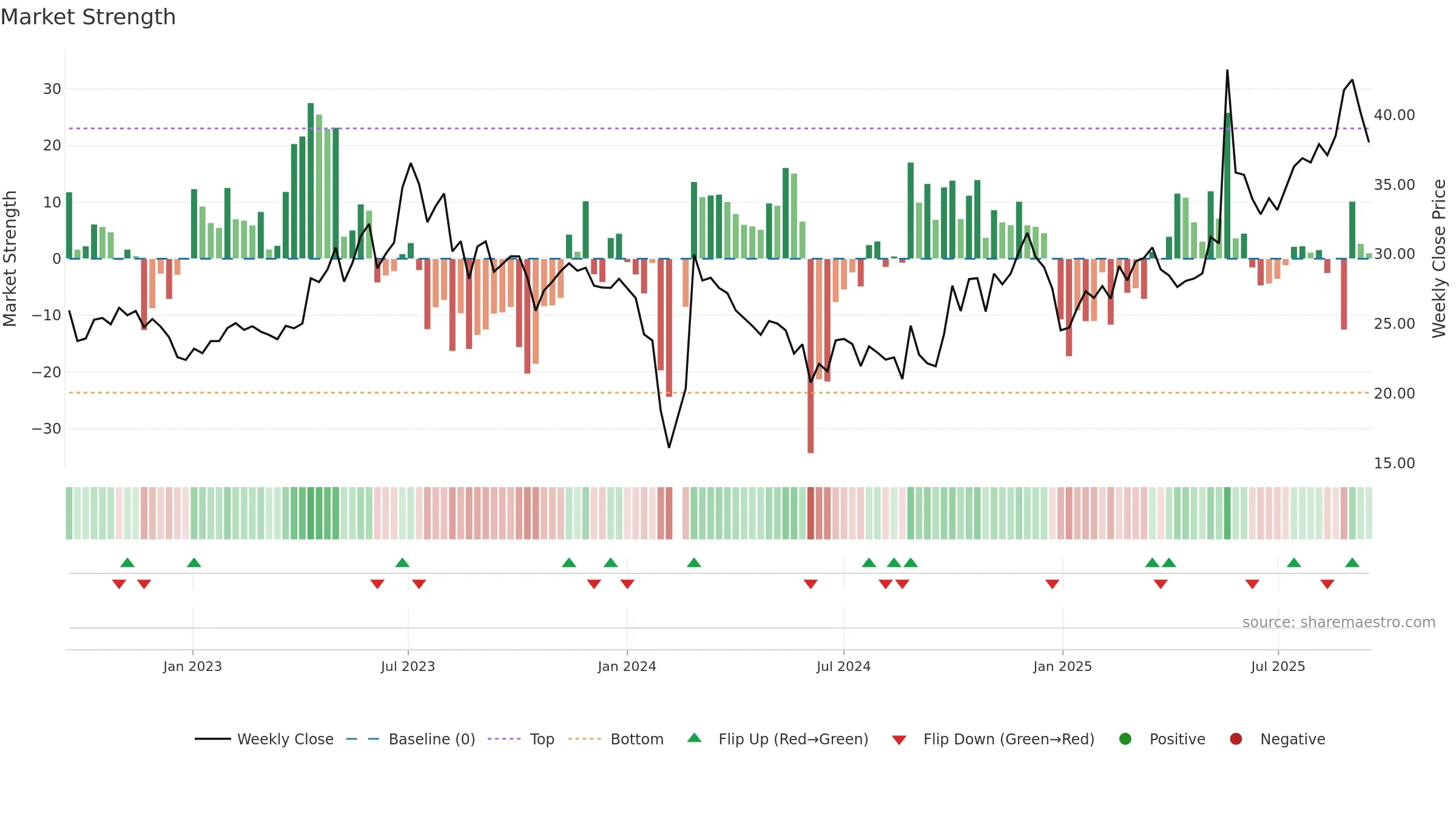Click the Market Strength chart title
Viewport: 1456px width, 819px height.
(88, 17)
